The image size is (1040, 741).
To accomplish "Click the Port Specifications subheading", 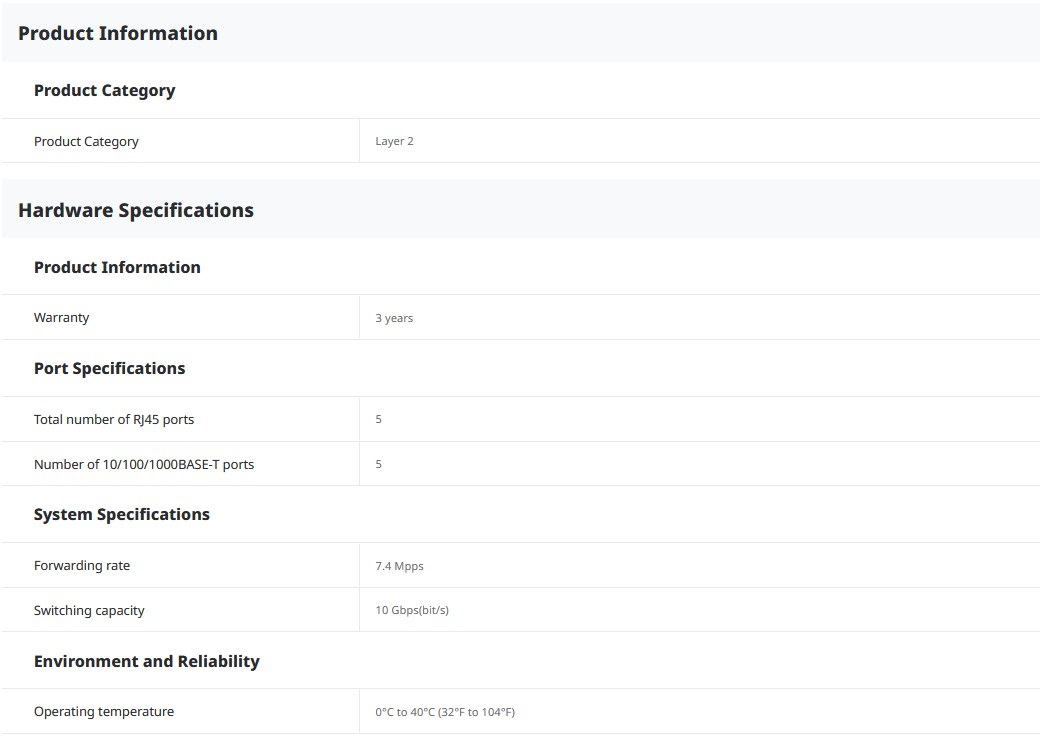I will coord(109,368).
